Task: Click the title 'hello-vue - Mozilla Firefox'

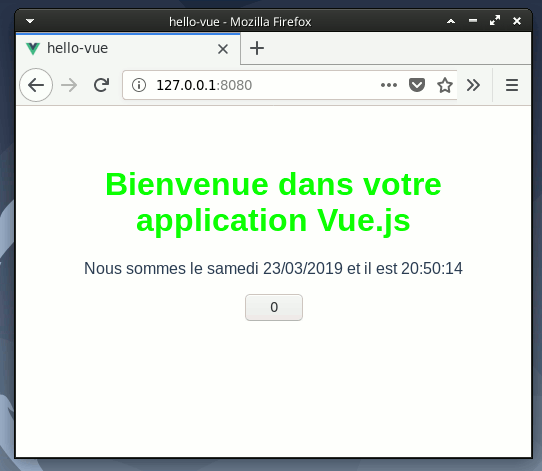Action: point(240,22)
